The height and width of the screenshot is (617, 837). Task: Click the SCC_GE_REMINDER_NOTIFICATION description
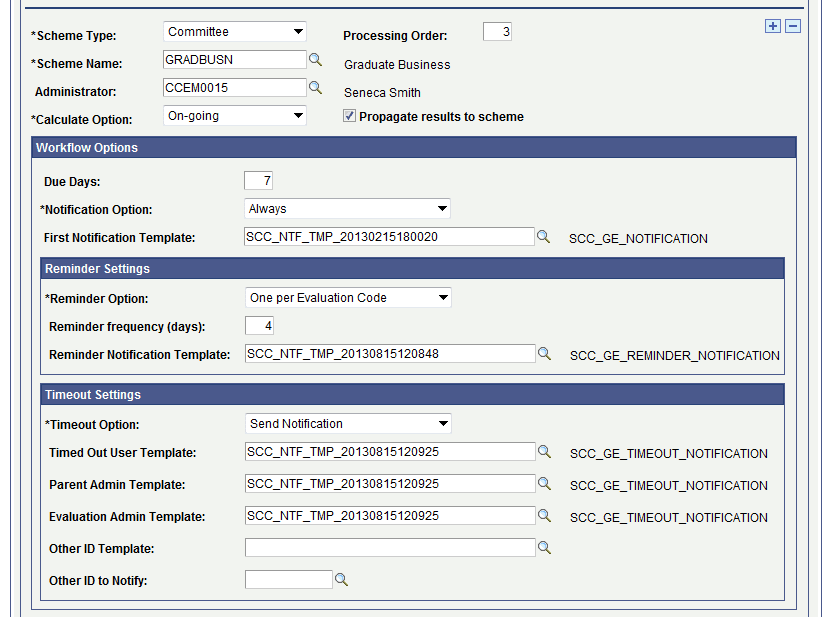pyautogui.click(x=675, y=356)
